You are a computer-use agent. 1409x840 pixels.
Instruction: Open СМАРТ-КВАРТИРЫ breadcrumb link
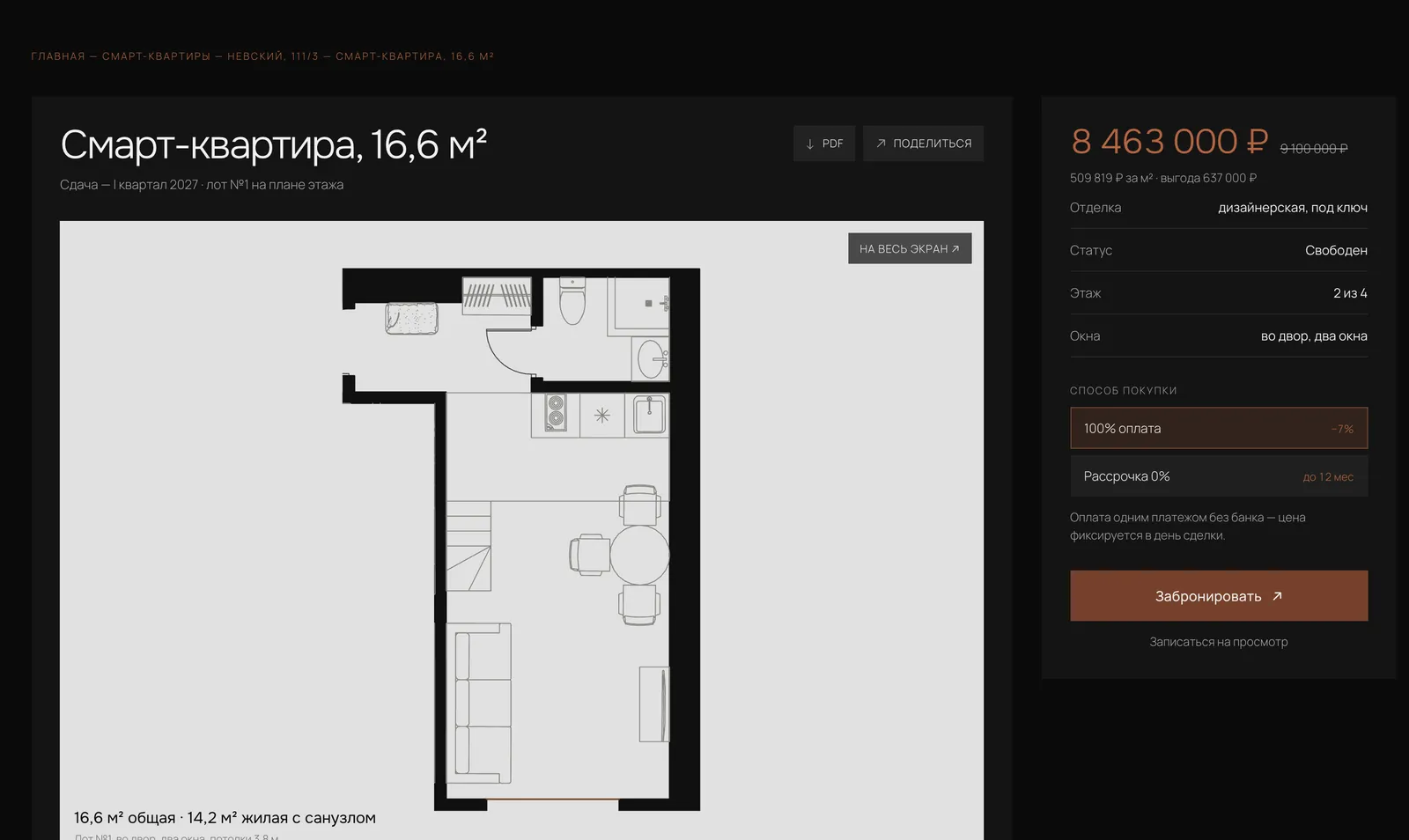156,56
